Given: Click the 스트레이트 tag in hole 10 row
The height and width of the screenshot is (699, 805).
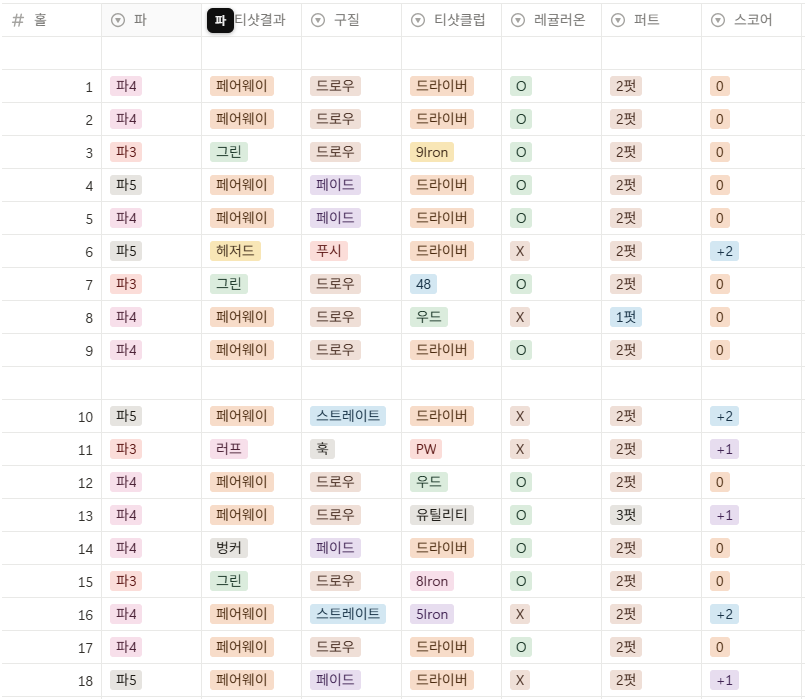Looking at the screenshot, I should tap(348, 416).
